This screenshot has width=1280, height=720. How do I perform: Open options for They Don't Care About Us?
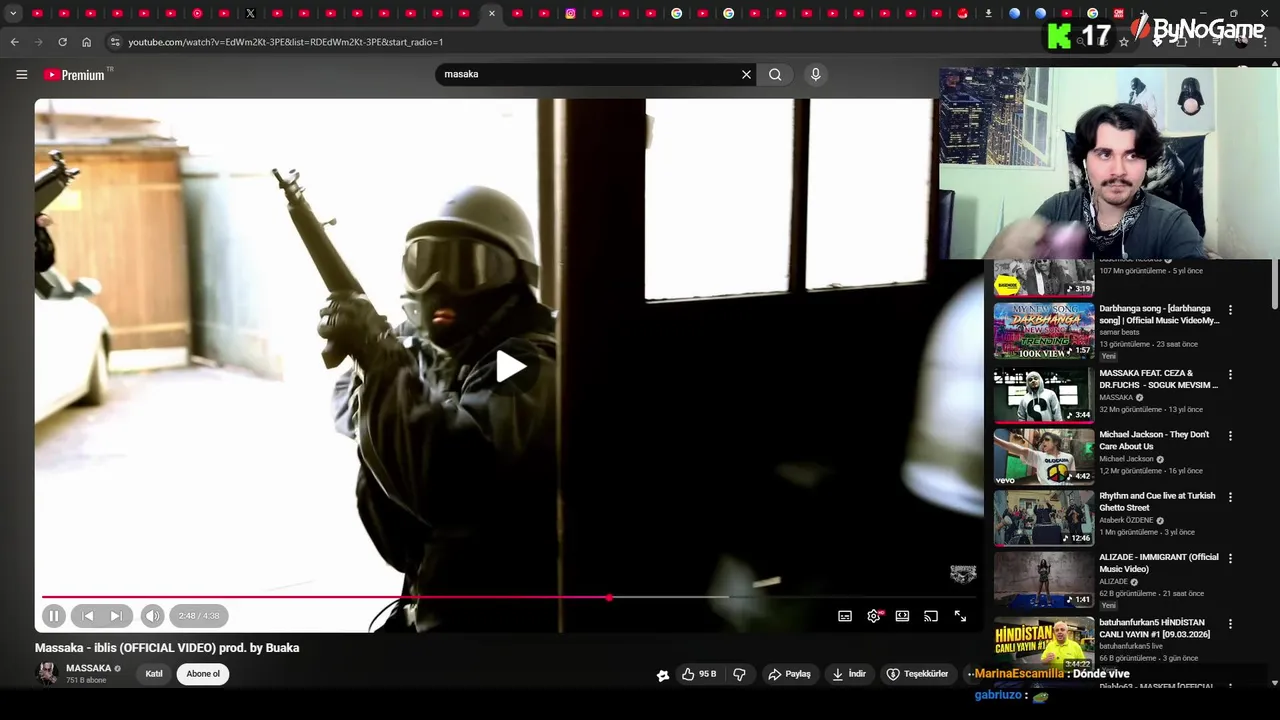click(1230, 436)
